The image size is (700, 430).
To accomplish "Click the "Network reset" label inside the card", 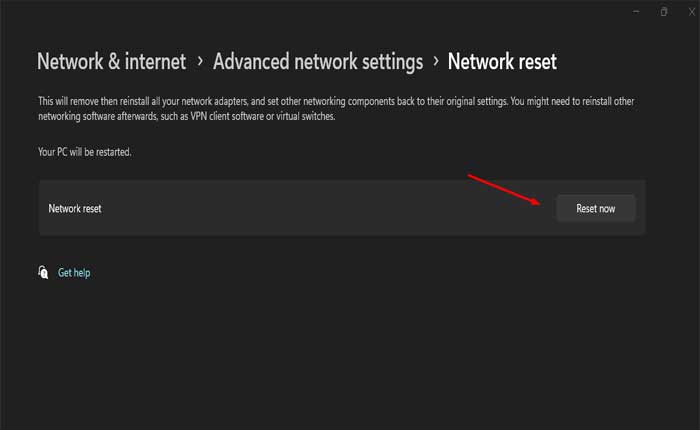I will (x=75, y=208).
